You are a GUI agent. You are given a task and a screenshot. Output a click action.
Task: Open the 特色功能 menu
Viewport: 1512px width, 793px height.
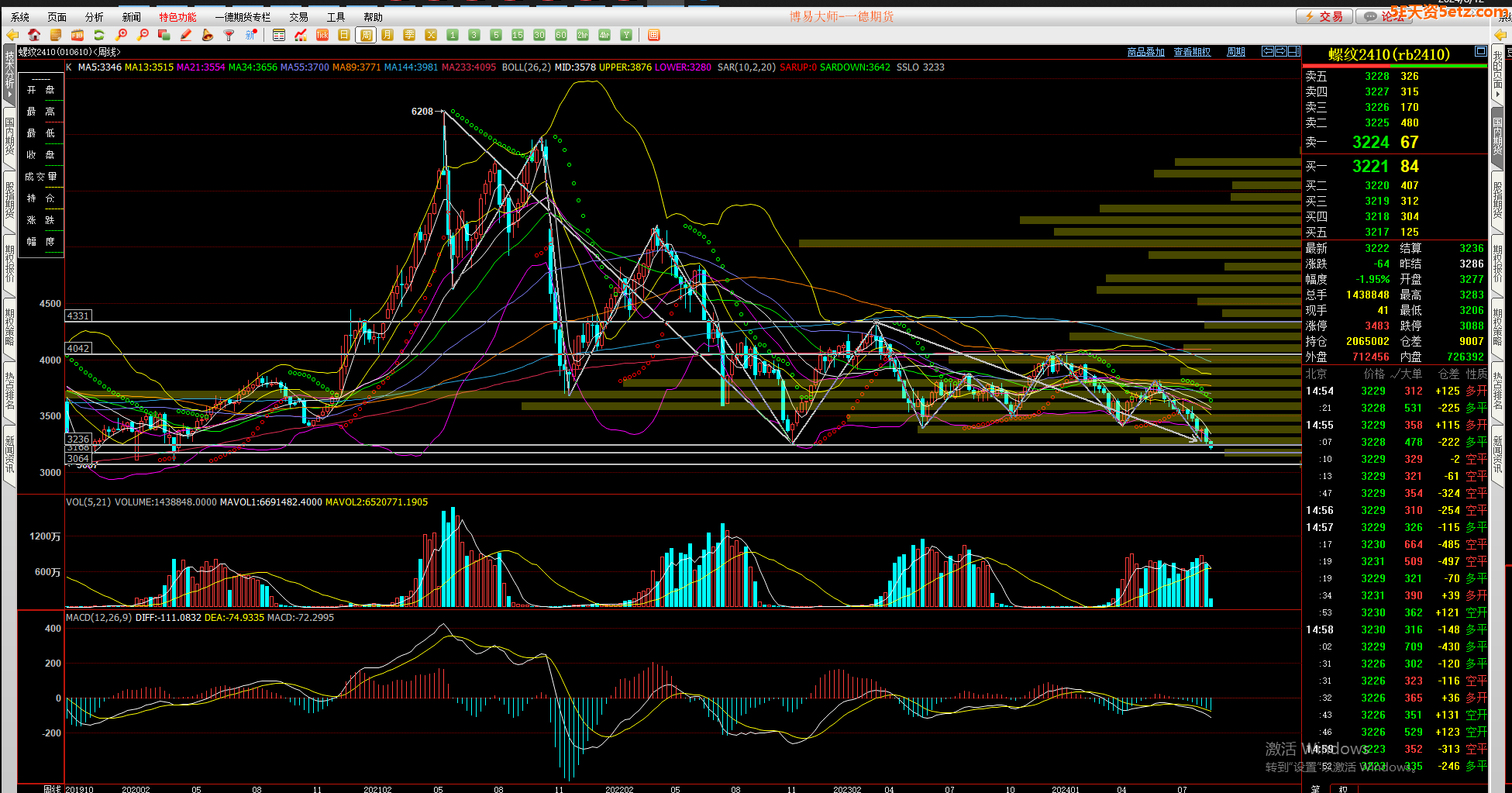pyautogui.click(x=177, y=17)
